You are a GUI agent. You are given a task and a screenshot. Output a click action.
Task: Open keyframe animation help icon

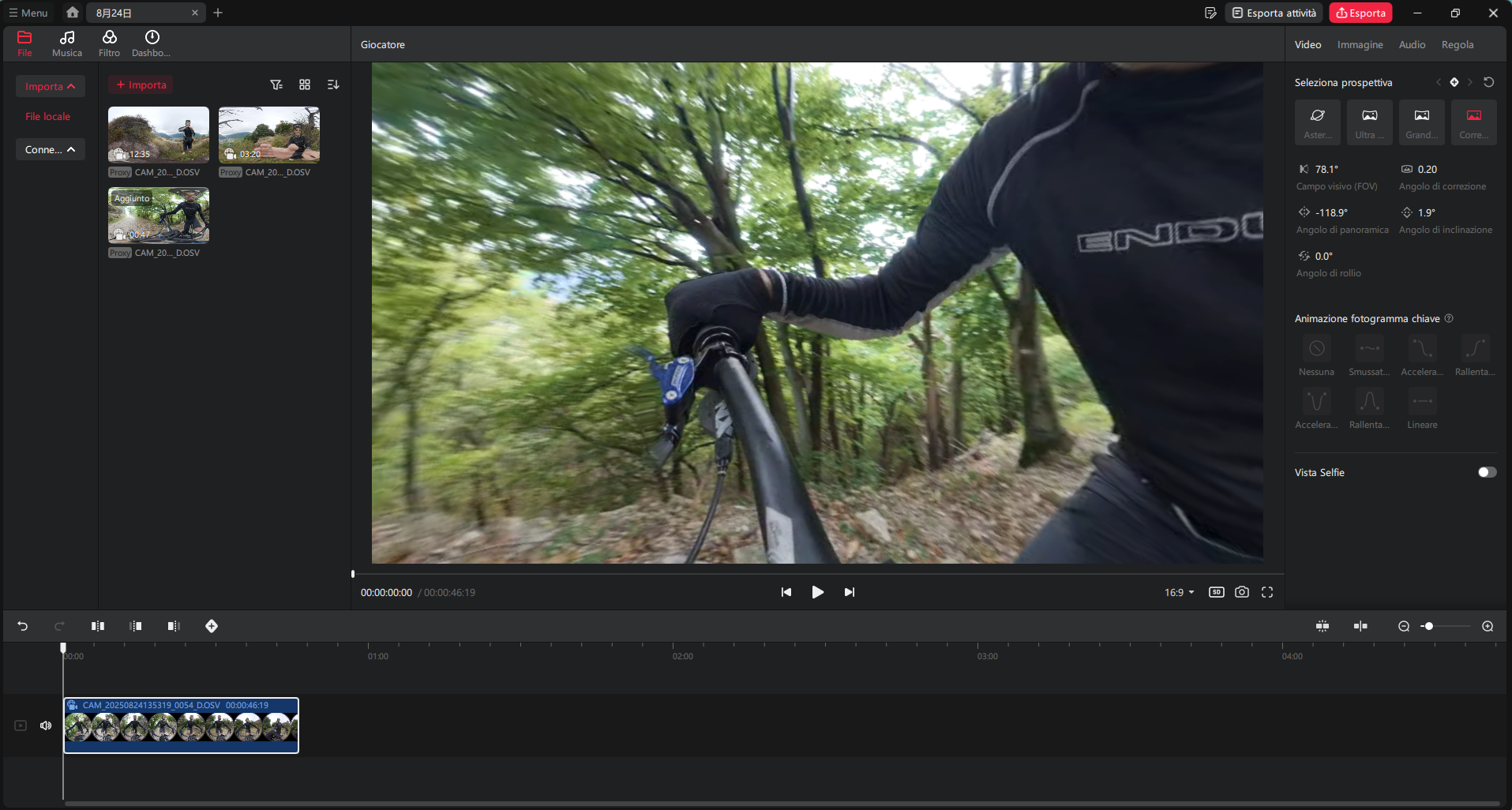point(1449,318)
